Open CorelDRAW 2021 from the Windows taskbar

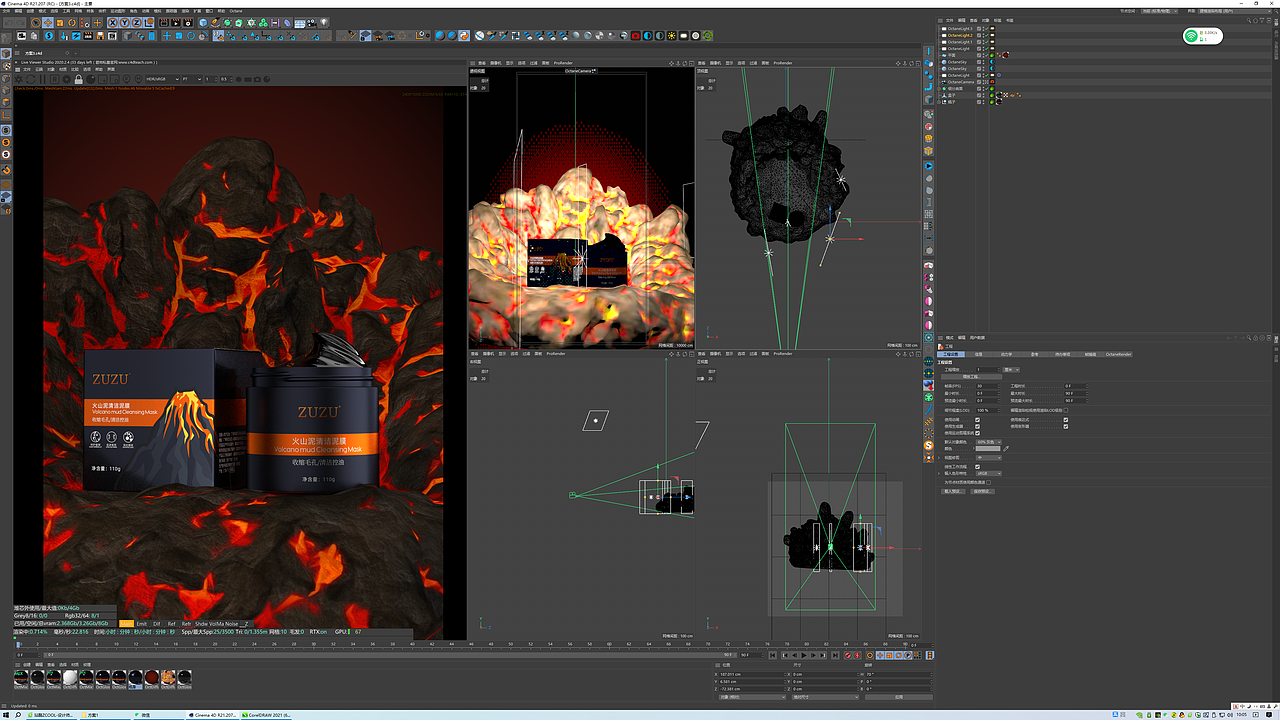point(265,715)
